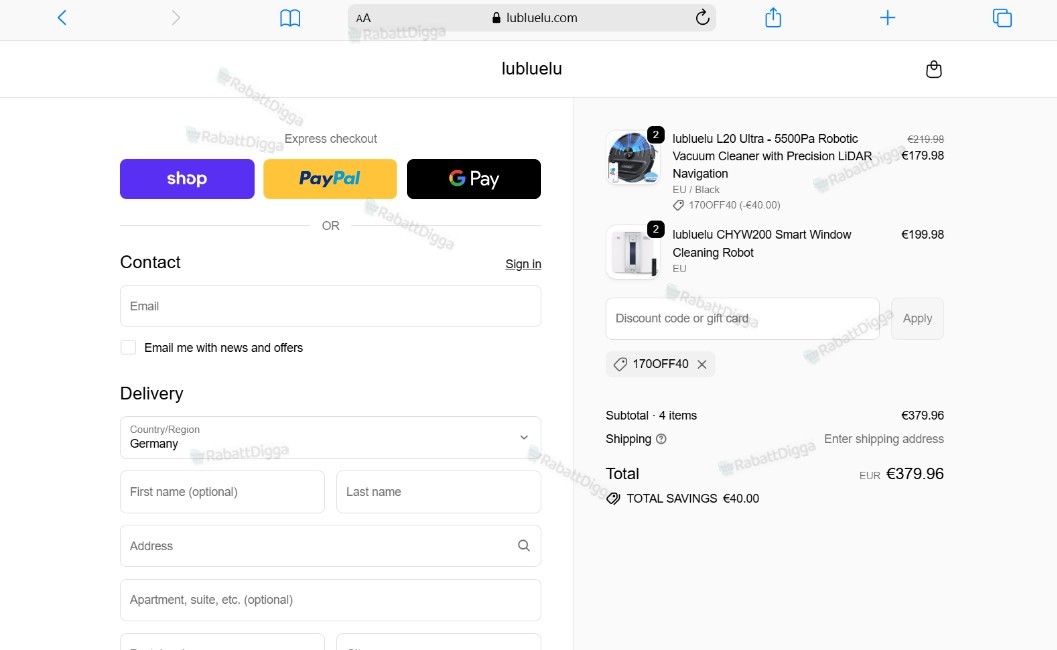This screenshot has height=650, width=1057.
Task: Remove the 170OFF40 discount code
Action: (702, 364)
